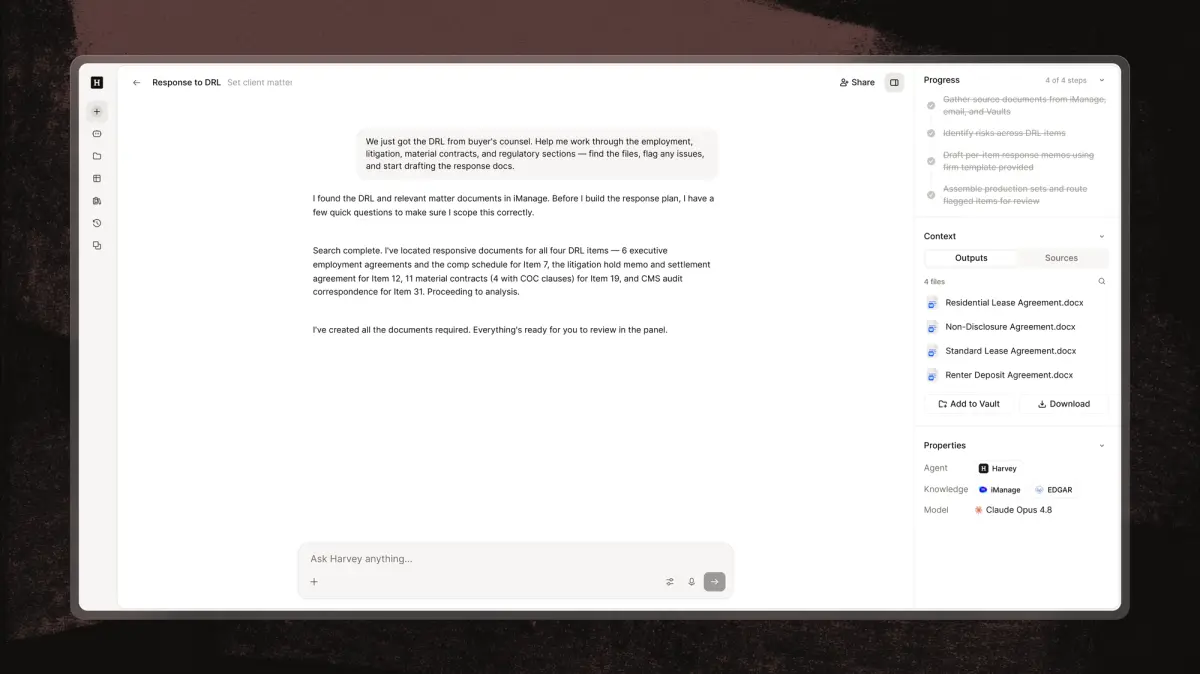Viewport: 1200px width, 674px height.
Task: Search files with the magnifier icon
Action: pyautogui.click(x=1102, y=282)
